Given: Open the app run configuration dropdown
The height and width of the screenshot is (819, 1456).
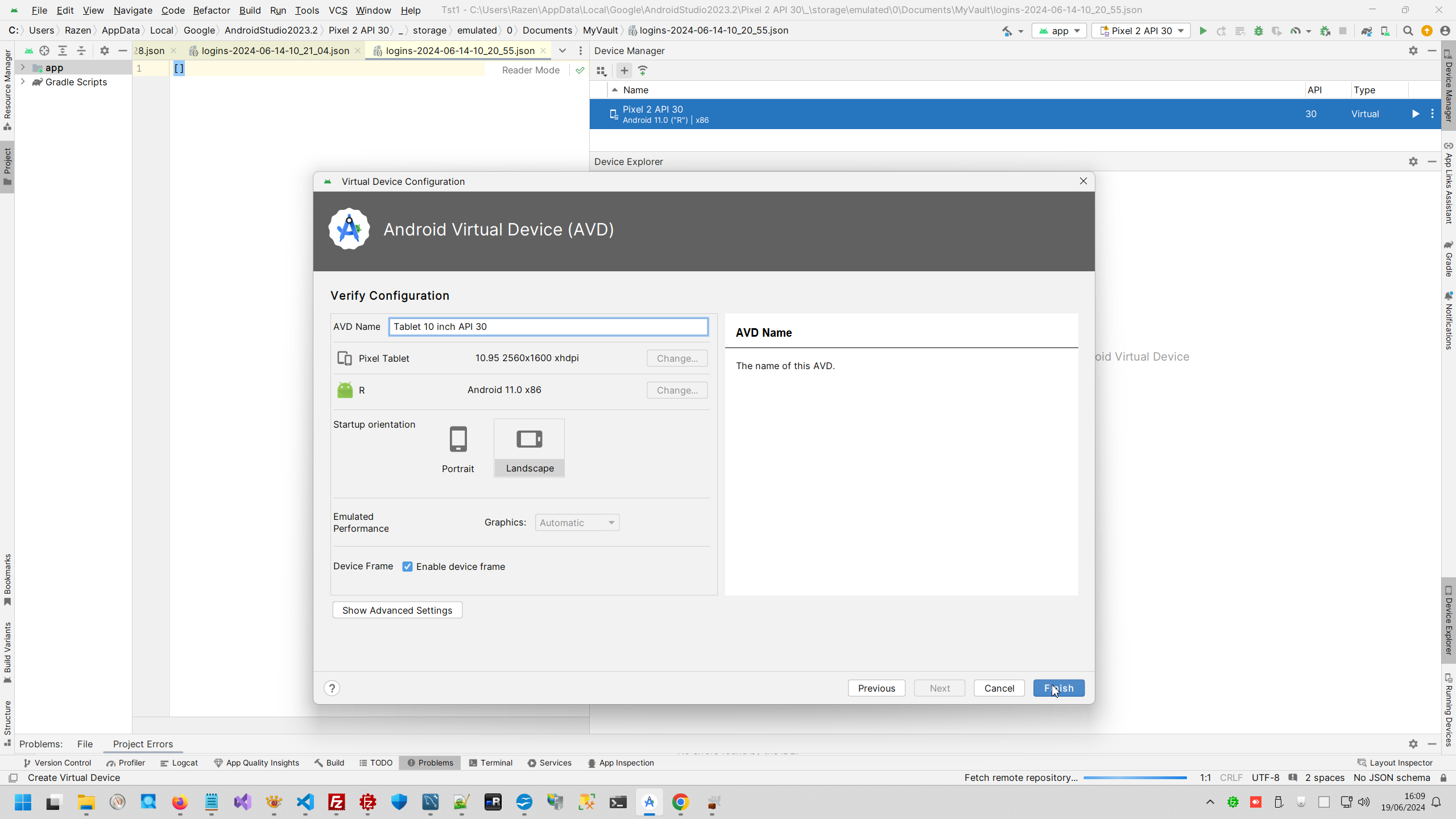Looking at the screenshot, I should (1059, 31).
